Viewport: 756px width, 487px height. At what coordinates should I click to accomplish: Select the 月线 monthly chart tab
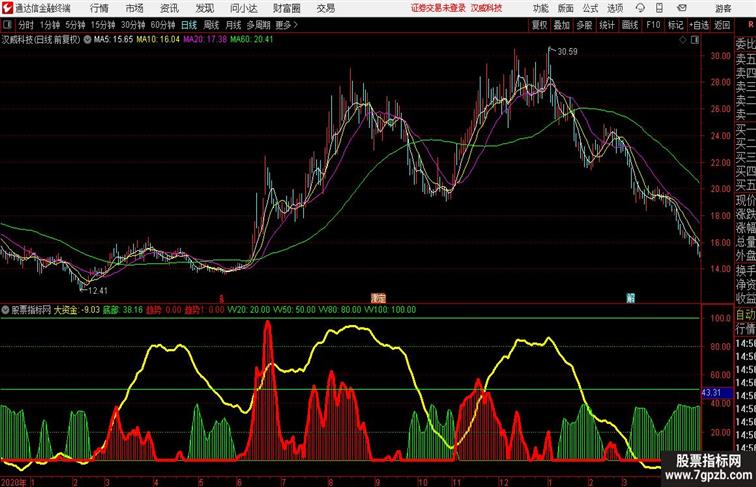coord(233,25)
